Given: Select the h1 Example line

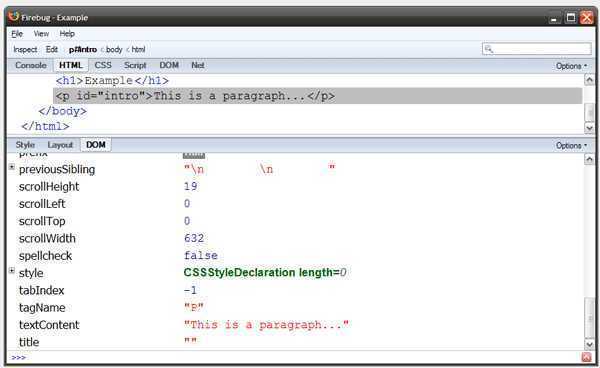Looking at the screenshot, I should click(x=112, y=81).
